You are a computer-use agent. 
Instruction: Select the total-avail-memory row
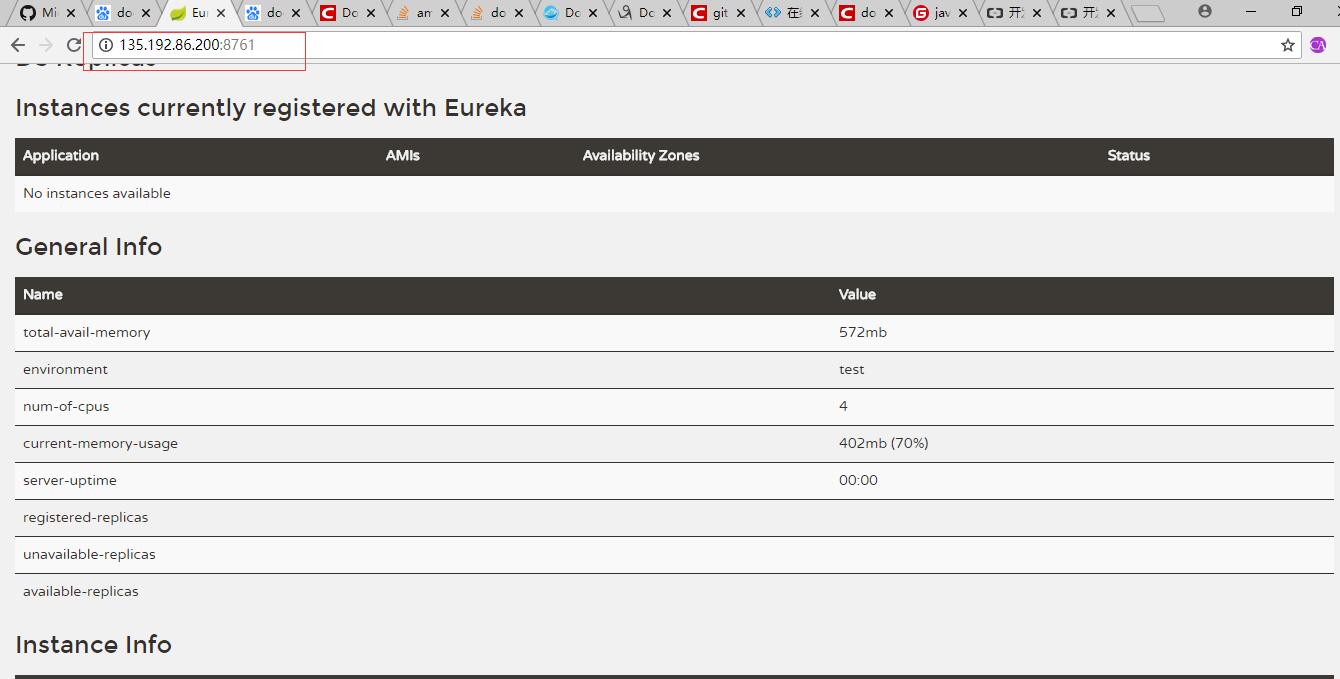click(x=87, y=332)
